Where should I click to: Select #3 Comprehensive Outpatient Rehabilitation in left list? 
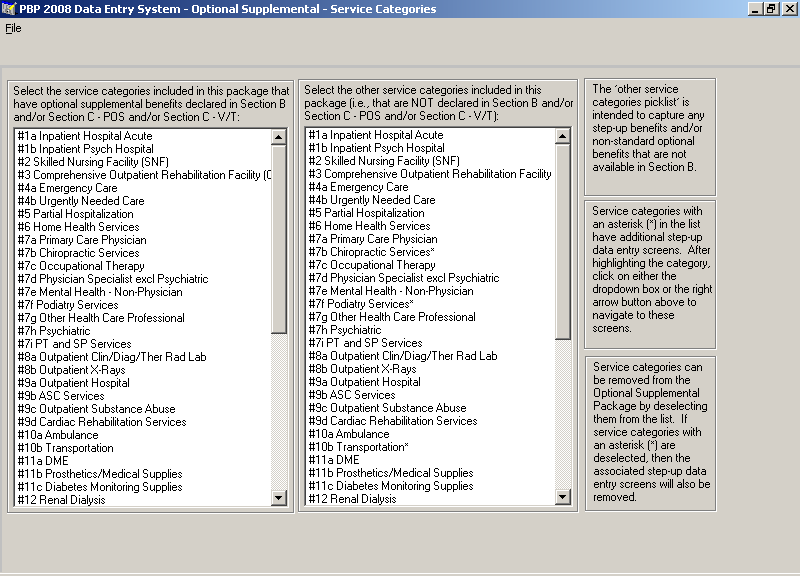pos(143,175)
